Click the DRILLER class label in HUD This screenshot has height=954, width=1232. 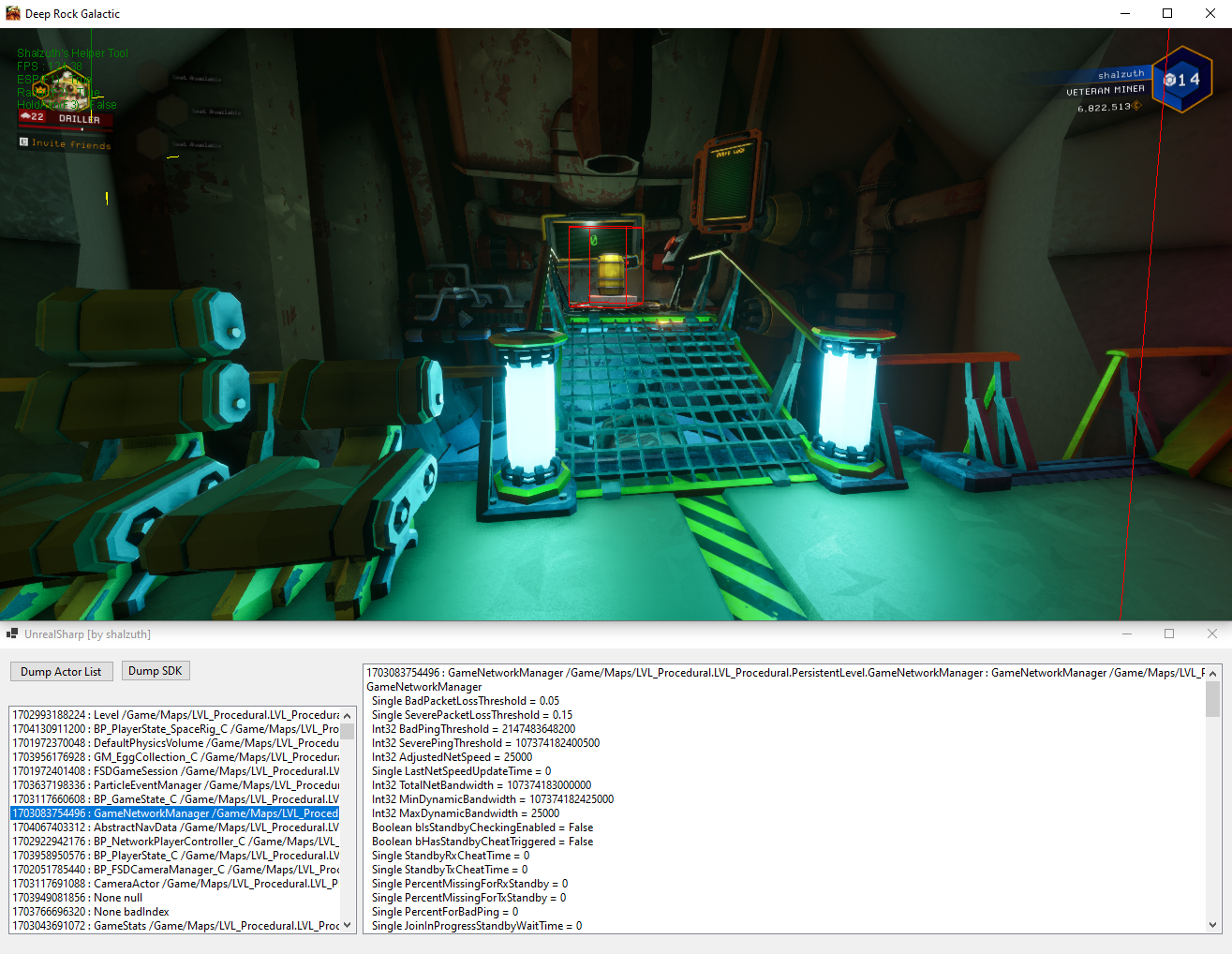79,119
